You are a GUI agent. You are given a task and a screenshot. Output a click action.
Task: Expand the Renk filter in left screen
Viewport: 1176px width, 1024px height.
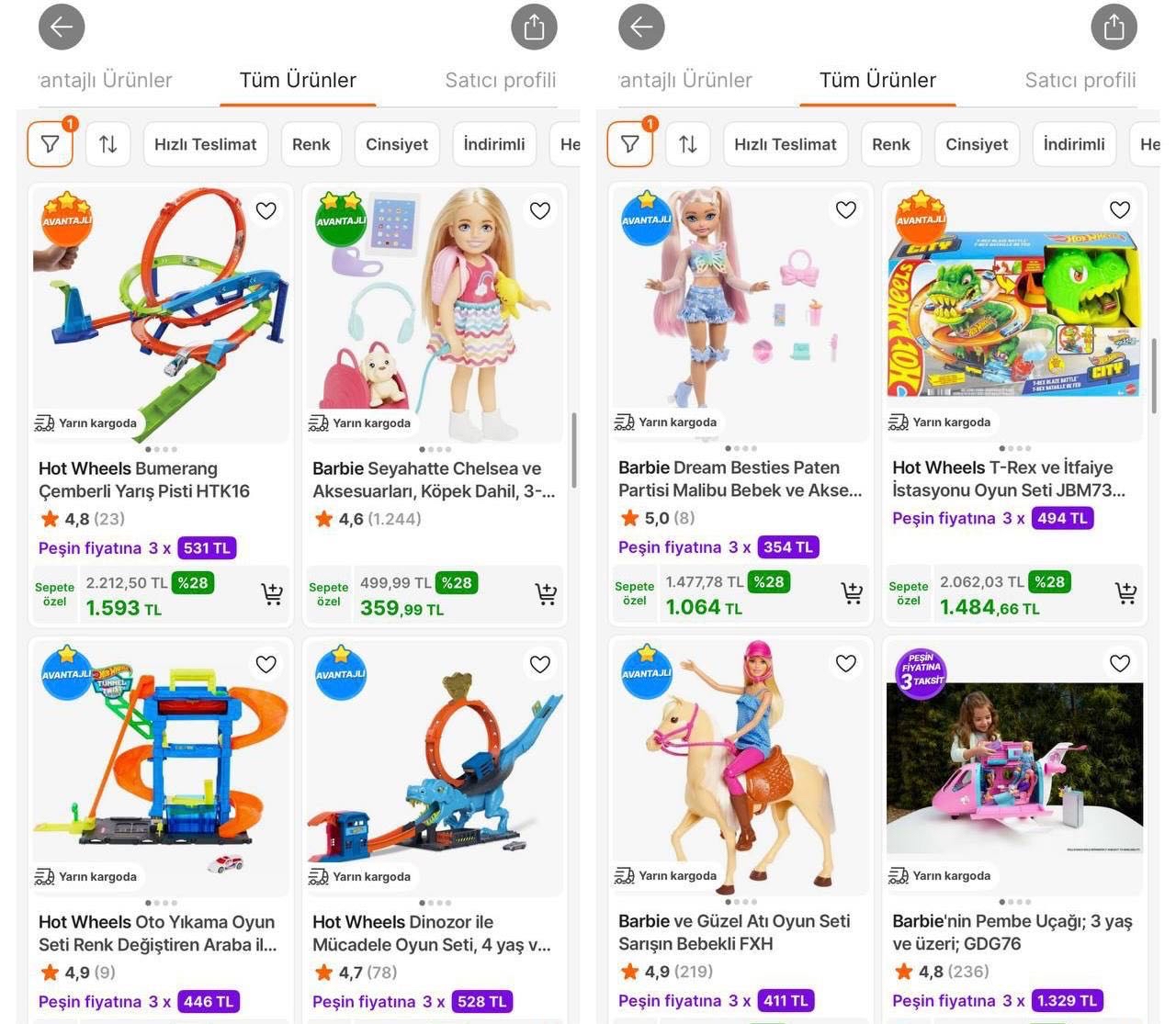tap(311, 144)
